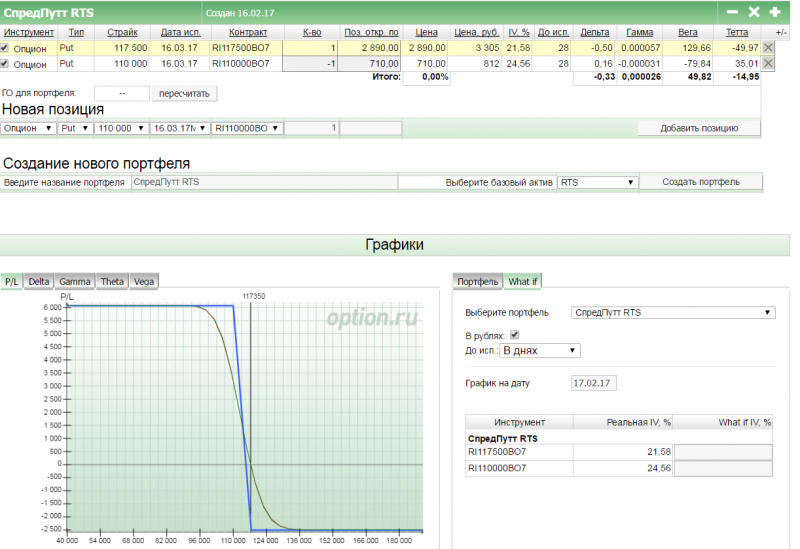Image resolution: width=800 pixels, height=549 pixels.
Task: Click the minus icon in green header
Action: (x=732, y=12)
